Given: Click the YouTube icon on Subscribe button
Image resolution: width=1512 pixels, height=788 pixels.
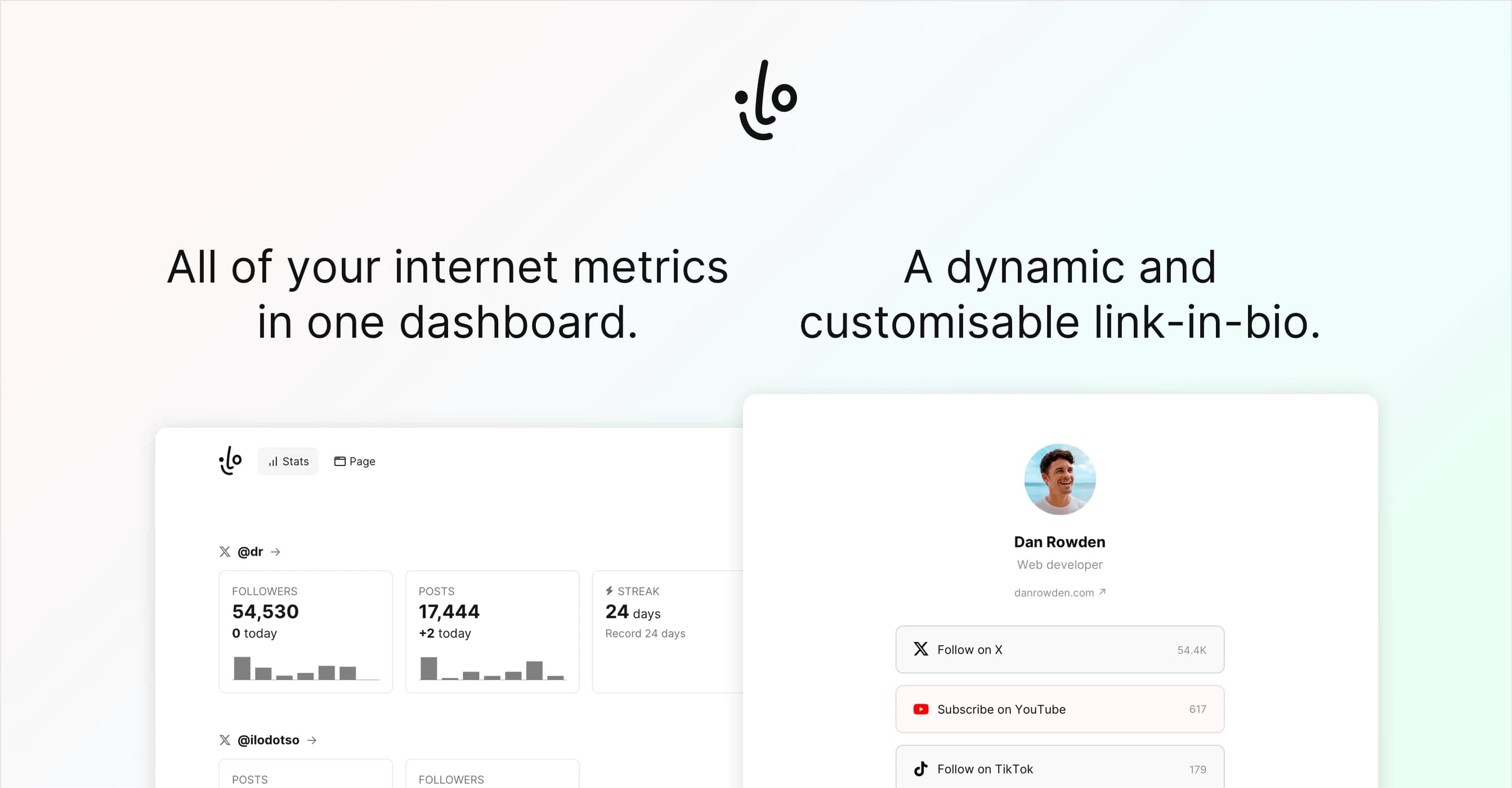Looking at the screenshot, I should (920, 710).
